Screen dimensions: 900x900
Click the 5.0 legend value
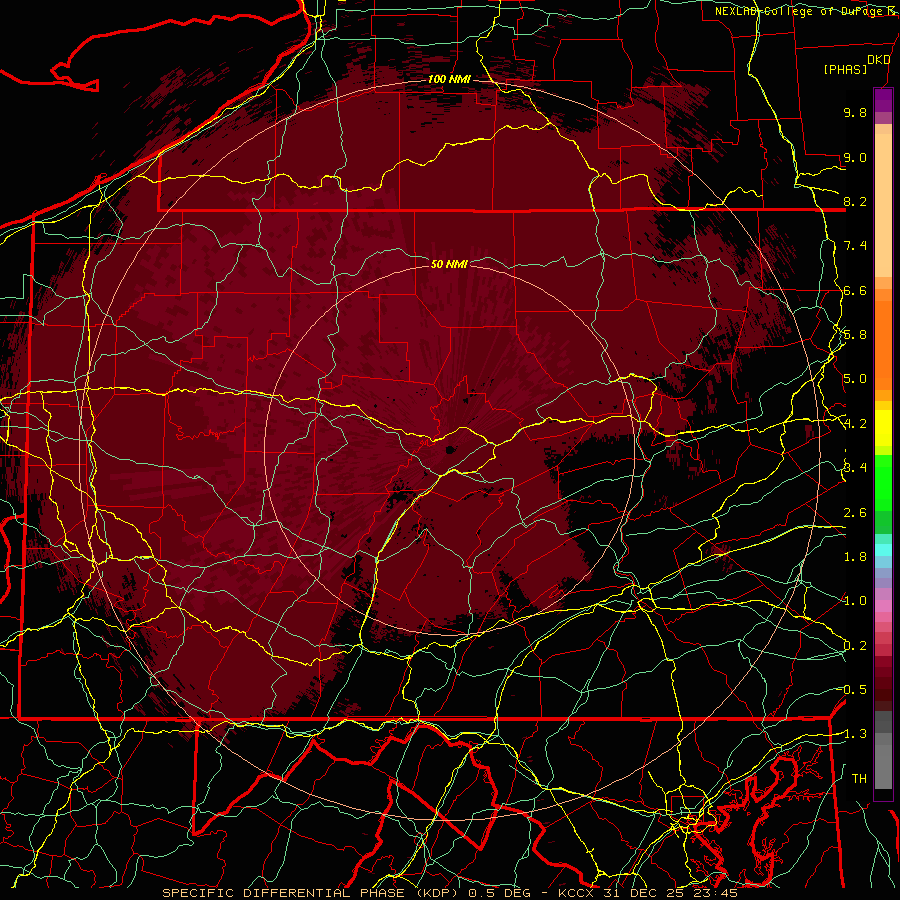[x=855, y=379]
